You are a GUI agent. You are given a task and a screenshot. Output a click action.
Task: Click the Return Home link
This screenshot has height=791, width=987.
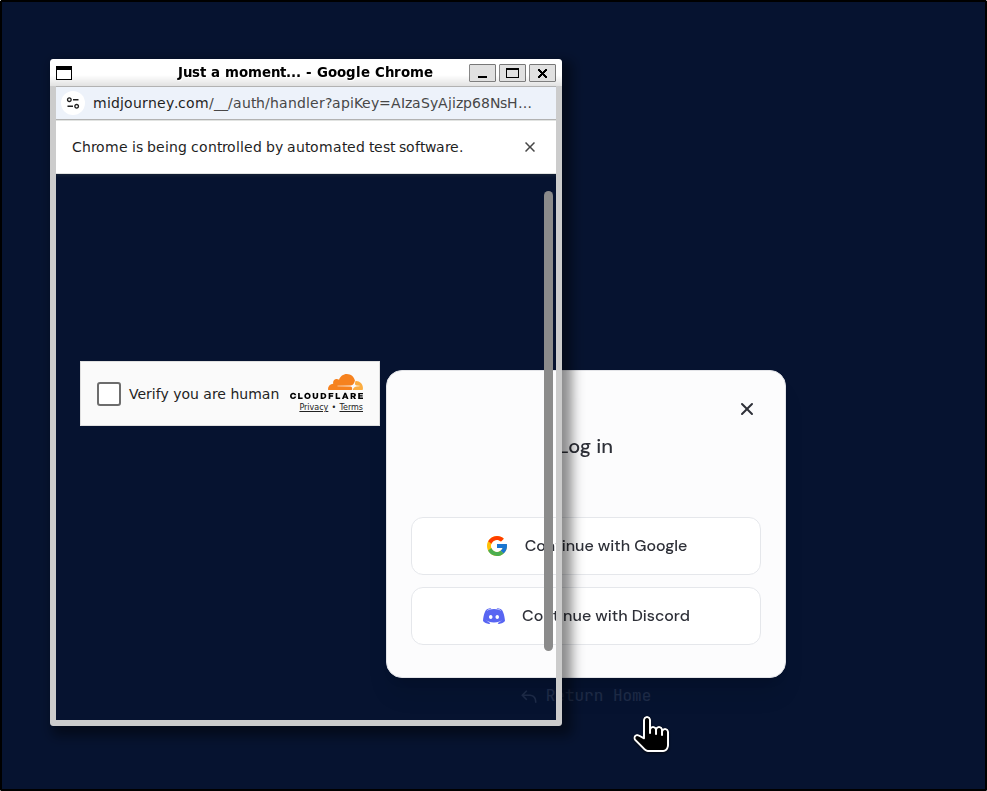(610, 696)
